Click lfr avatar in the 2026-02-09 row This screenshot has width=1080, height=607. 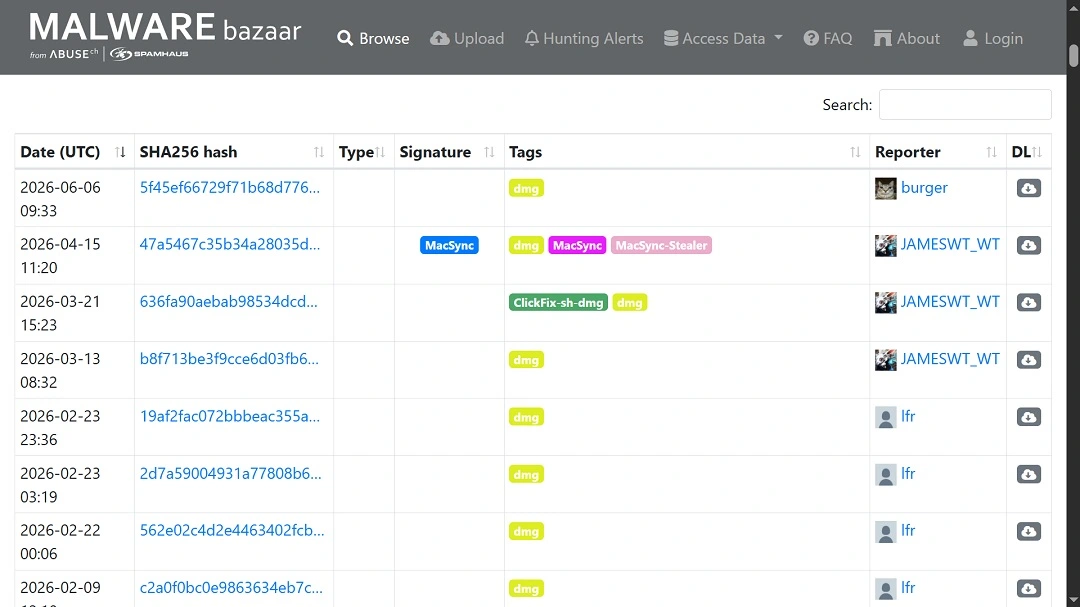coord(886,588)
